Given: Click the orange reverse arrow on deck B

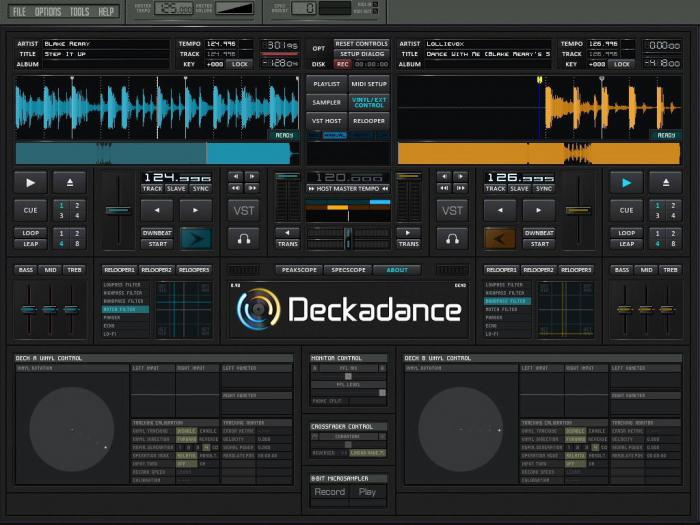Looking at the screenshot, I should tap(500, 238).
